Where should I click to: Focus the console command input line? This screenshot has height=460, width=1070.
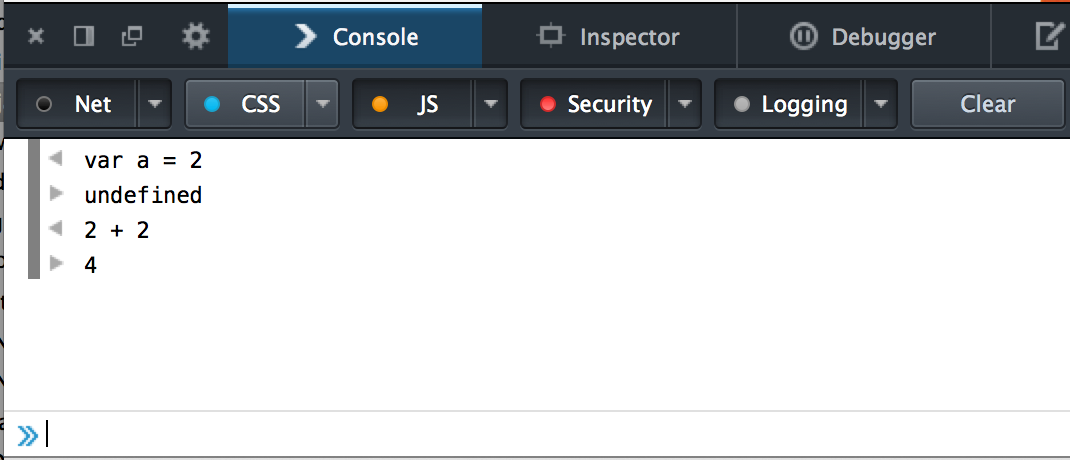click(x=553, y=434)
